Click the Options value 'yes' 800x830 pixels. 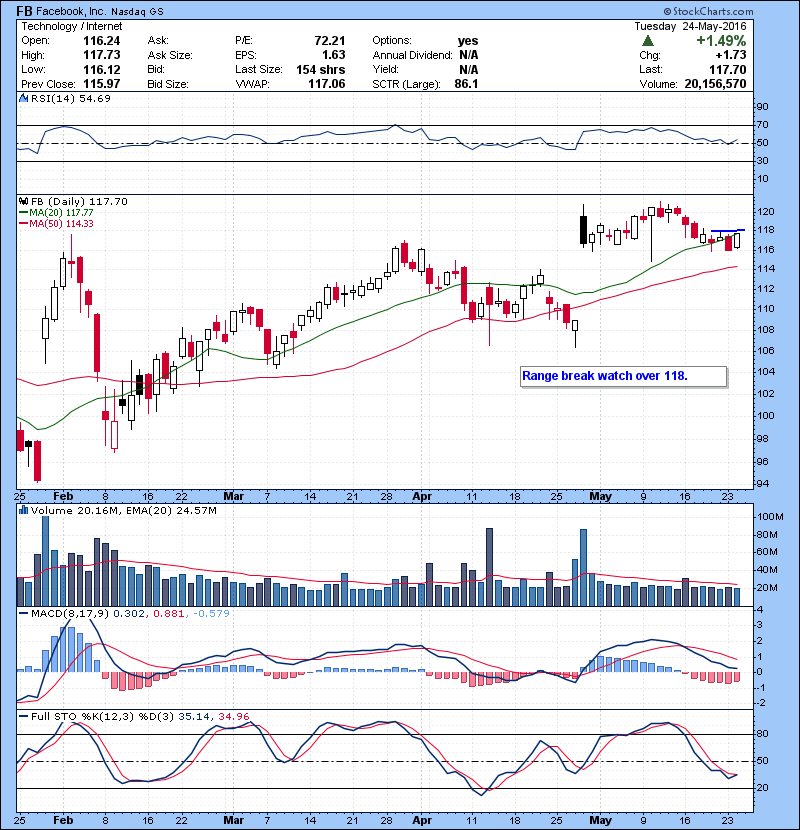pos(468,41)
